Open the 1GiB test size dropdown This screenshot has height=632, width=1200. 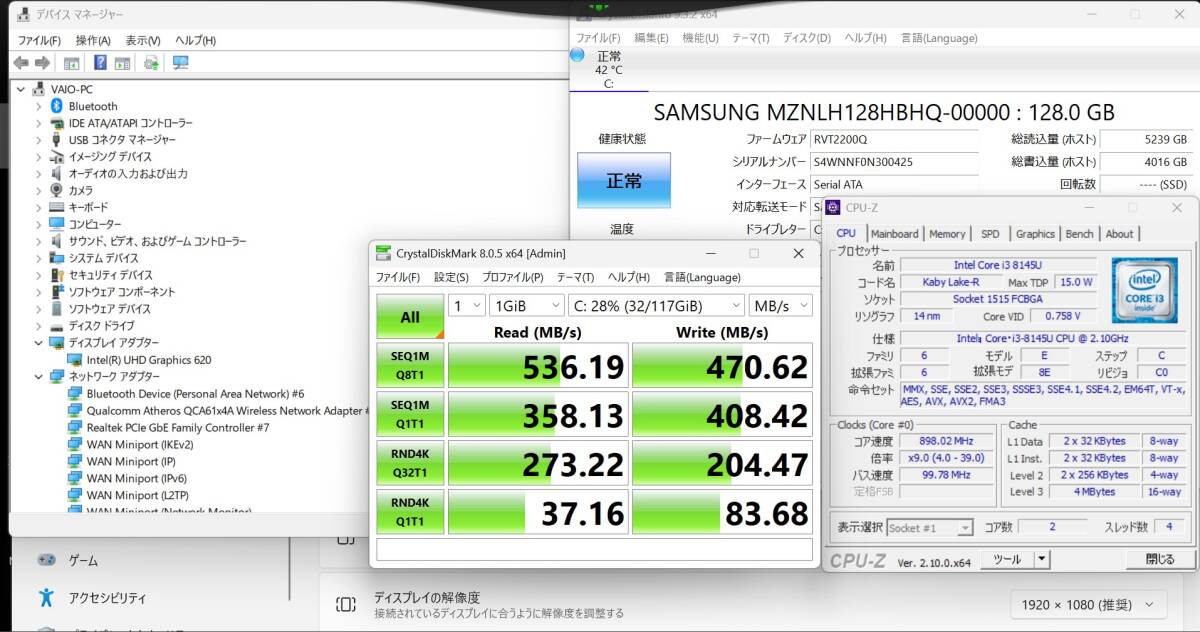(527, 305)
